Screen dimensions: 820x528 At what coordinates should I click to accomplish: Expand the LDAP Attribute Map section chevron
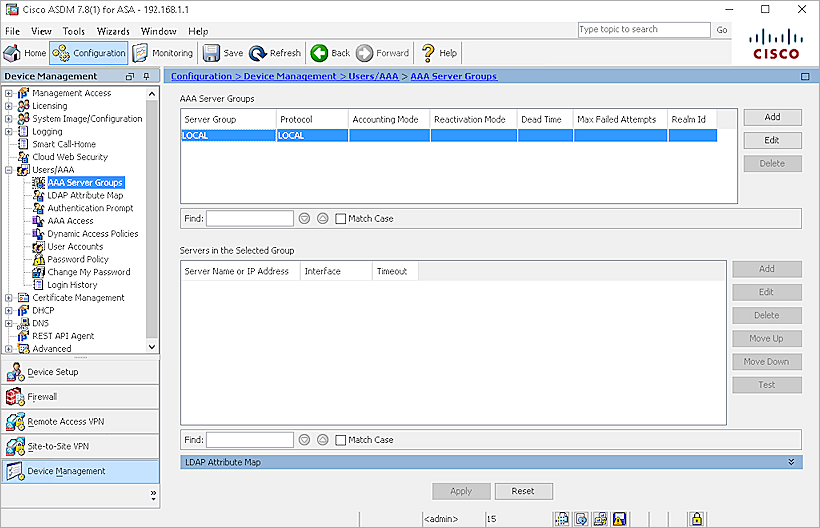coord(792,462)
